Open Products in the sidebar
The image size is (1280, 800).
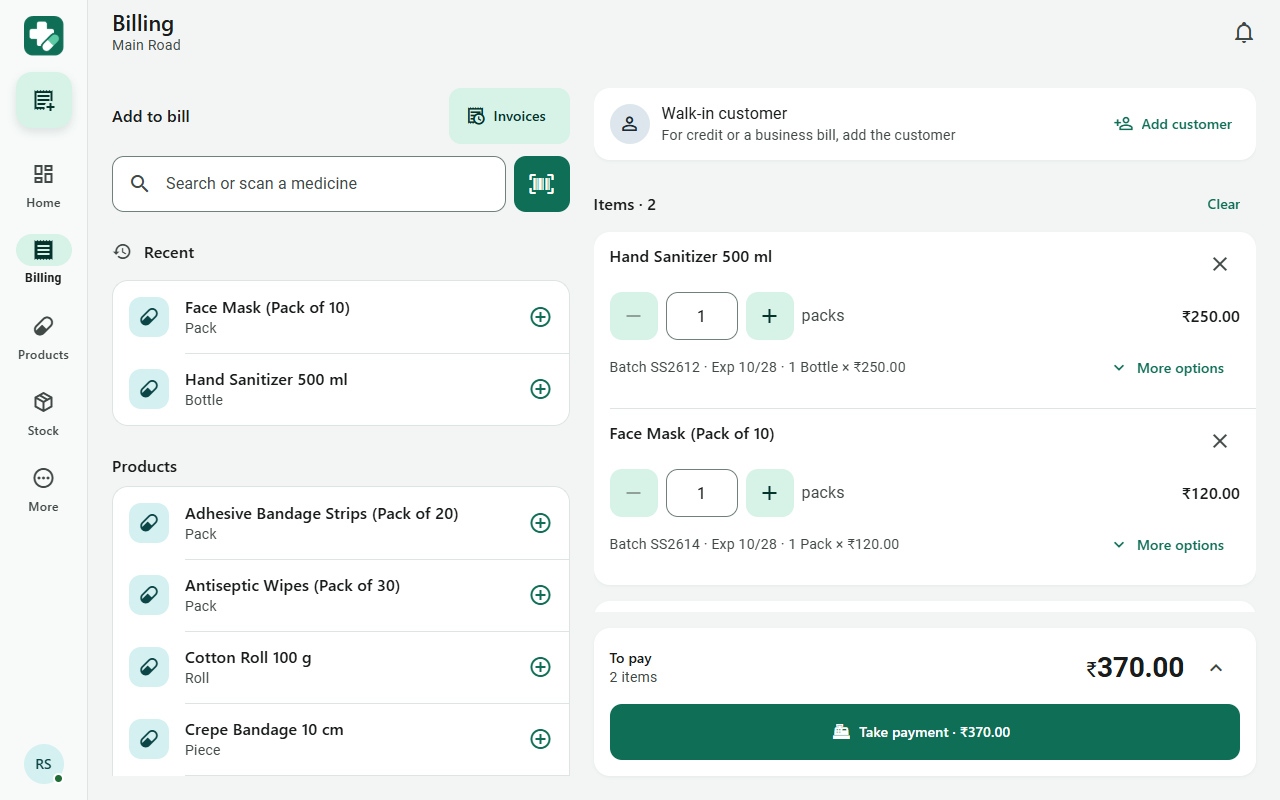(43, 338)
